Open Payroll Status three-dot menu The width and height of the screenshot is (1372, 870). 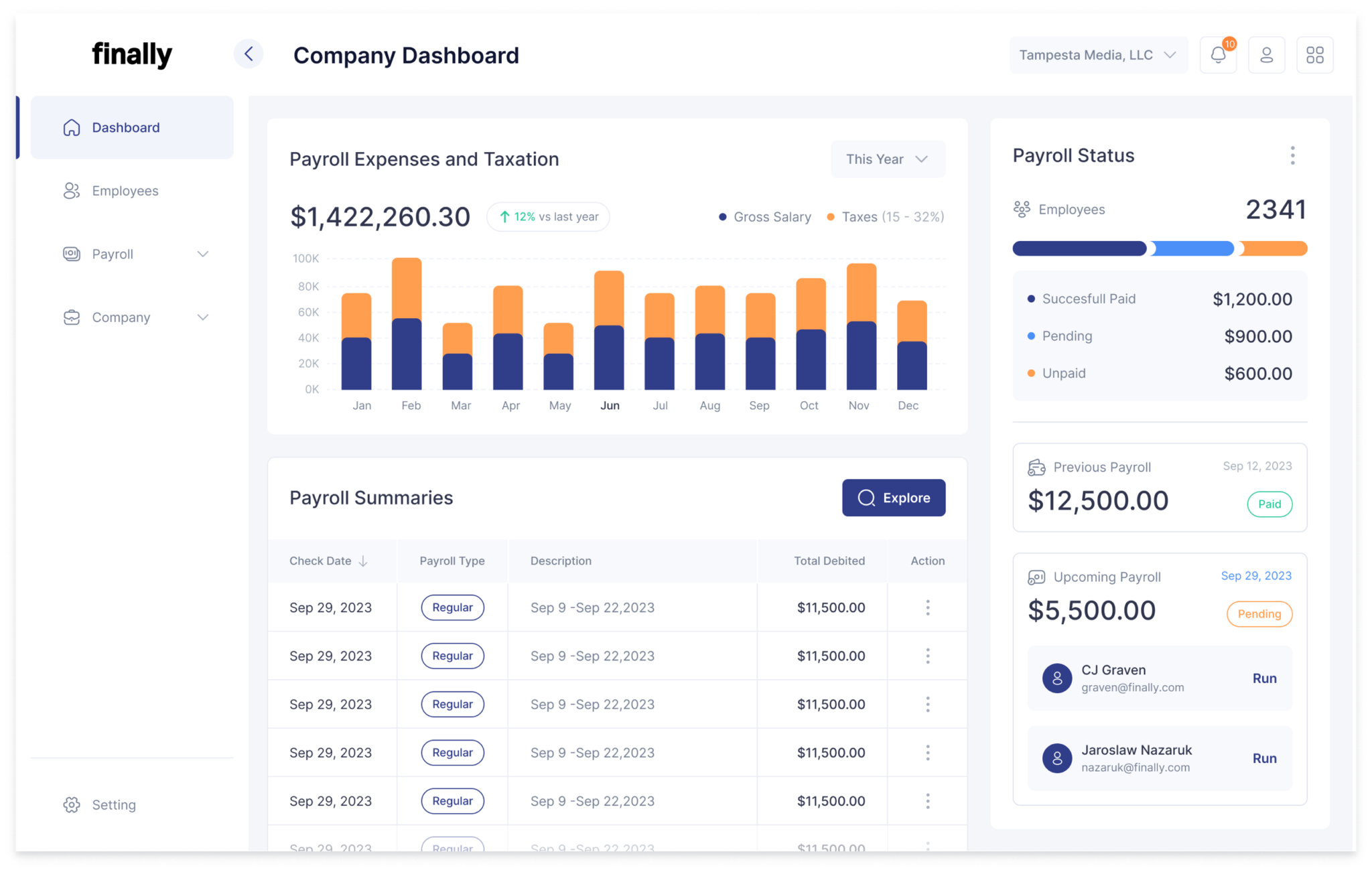click(1292, 155)
